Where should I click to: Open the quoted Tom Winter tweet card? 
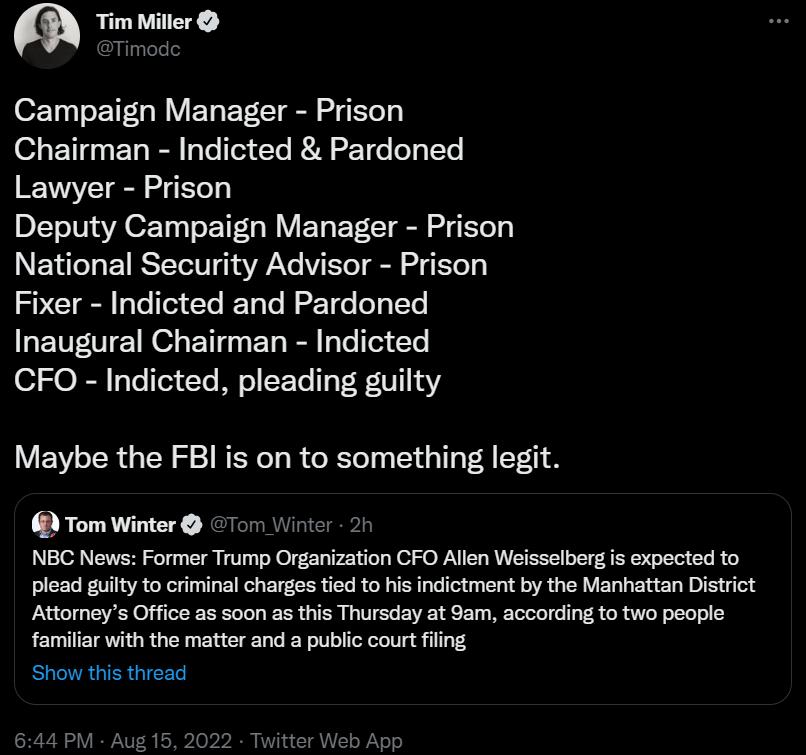tap(403, 590)
